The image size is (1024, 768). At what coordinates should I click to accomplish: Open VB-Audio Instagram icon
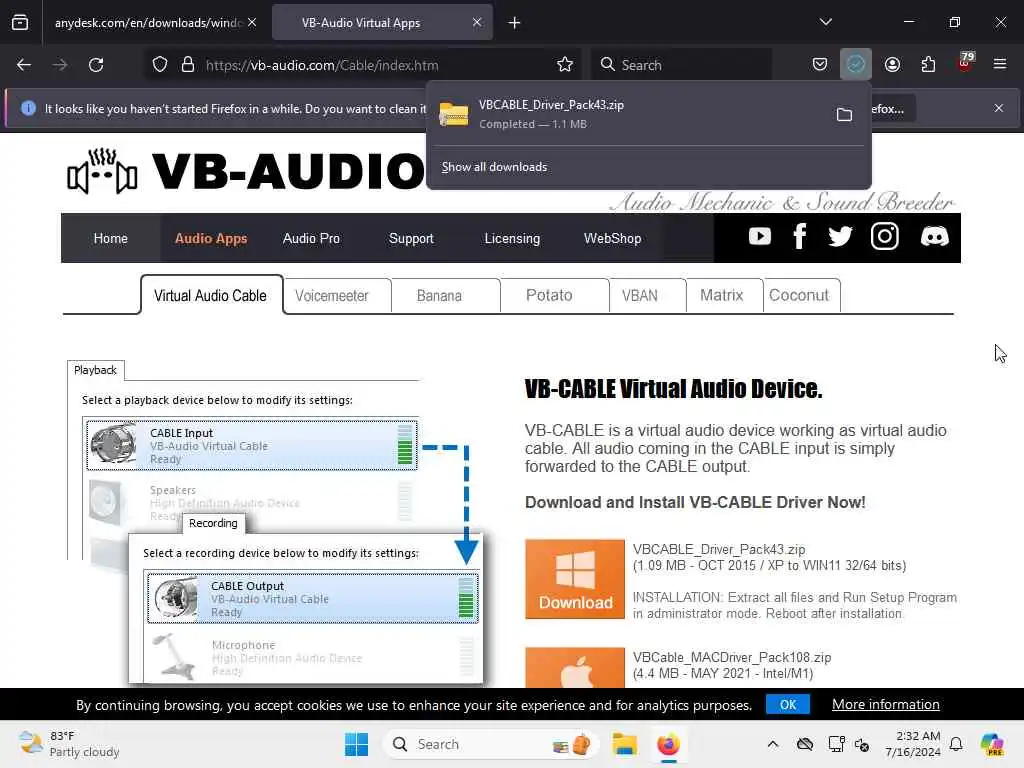(885, 236)
